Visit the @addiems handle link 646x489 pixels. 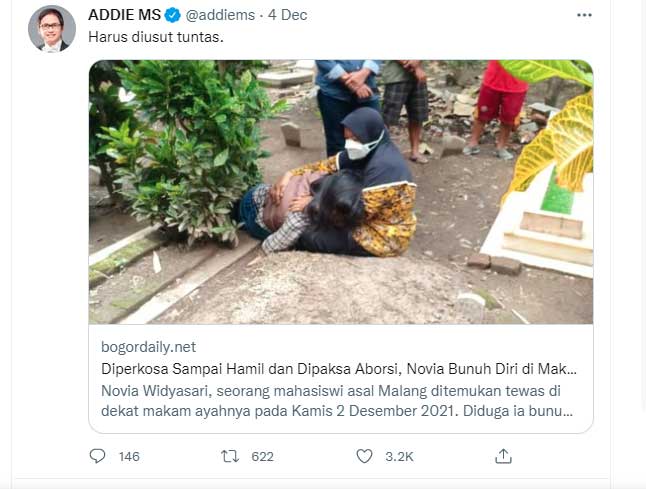220,15
